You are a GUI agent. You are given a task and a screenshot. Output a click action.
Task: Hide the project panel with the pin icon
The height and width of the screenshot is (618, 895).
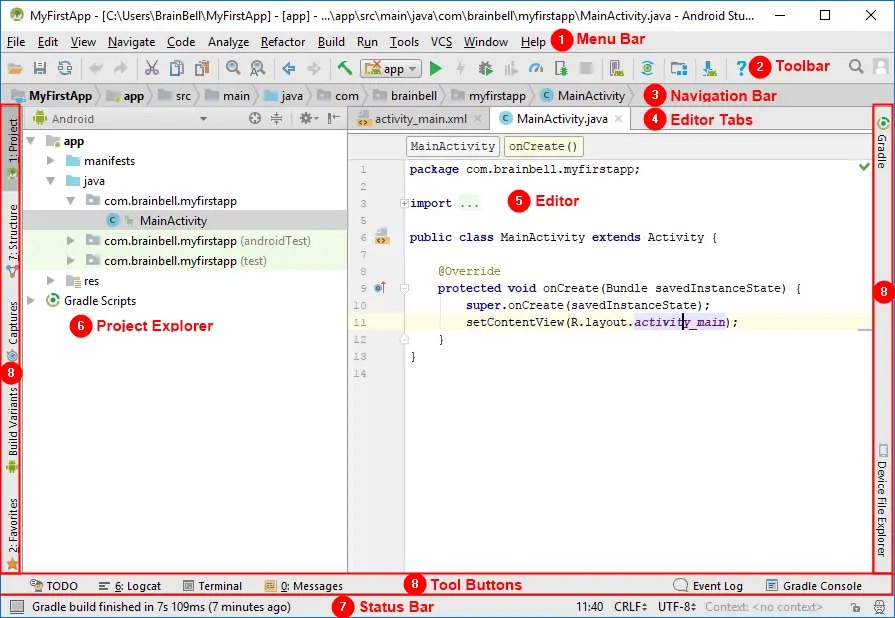pyautogui.click(x=334, y=119)
